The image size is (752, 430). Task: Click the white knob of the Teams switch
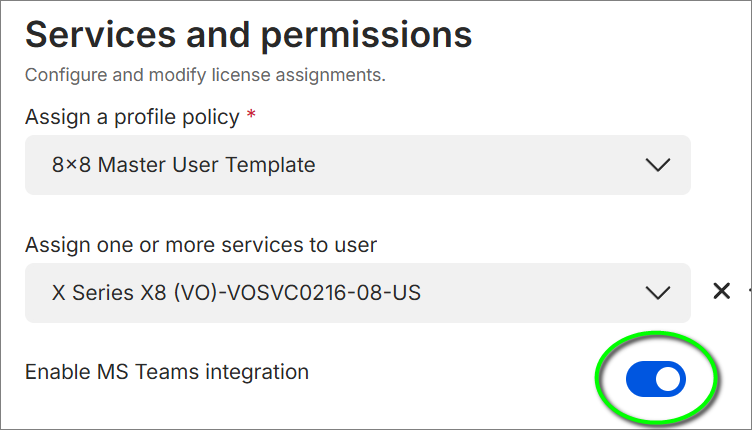668,379
